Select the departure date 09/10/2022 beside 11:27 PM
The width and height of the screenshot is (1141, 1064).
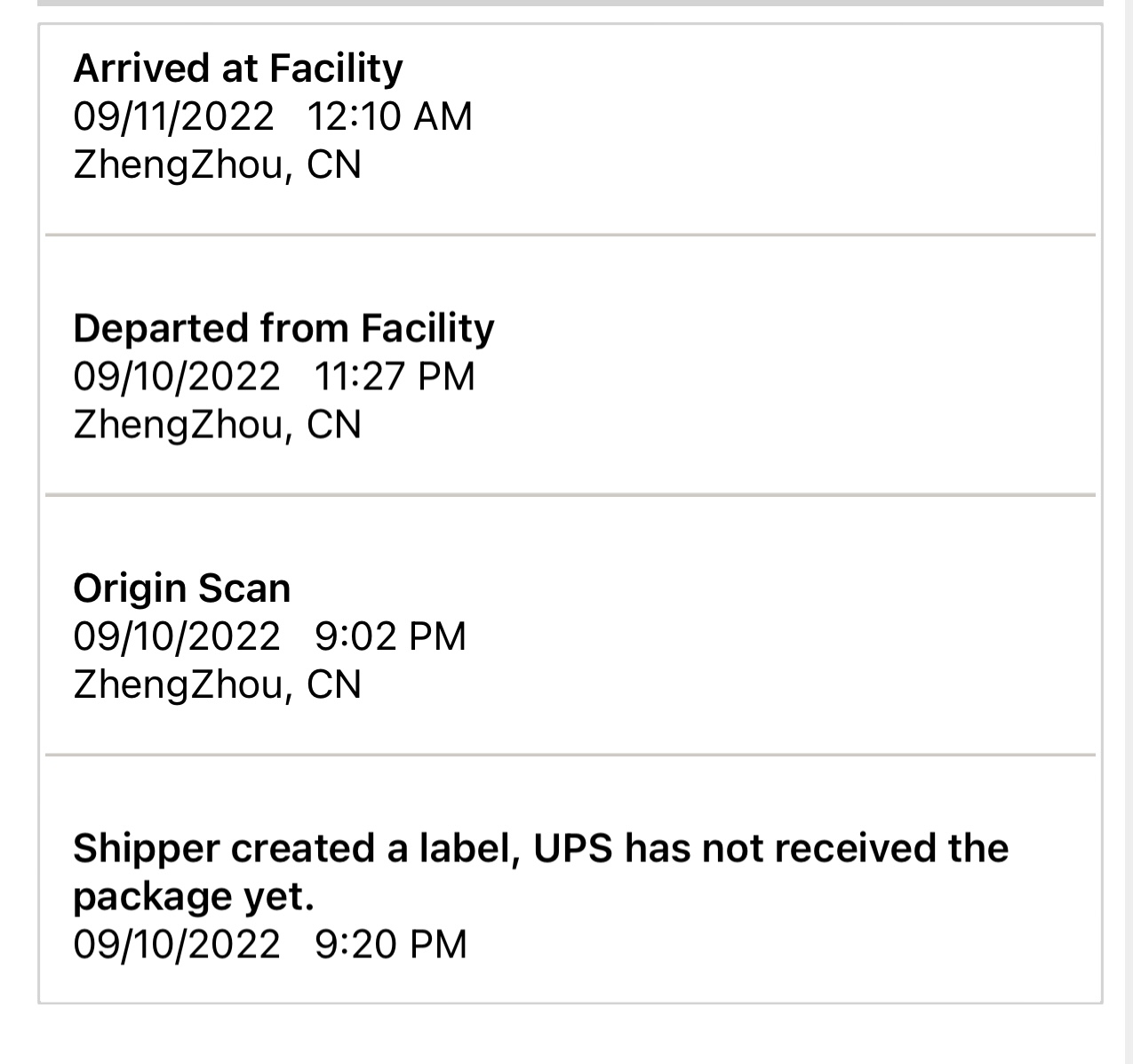coord(177,376)
